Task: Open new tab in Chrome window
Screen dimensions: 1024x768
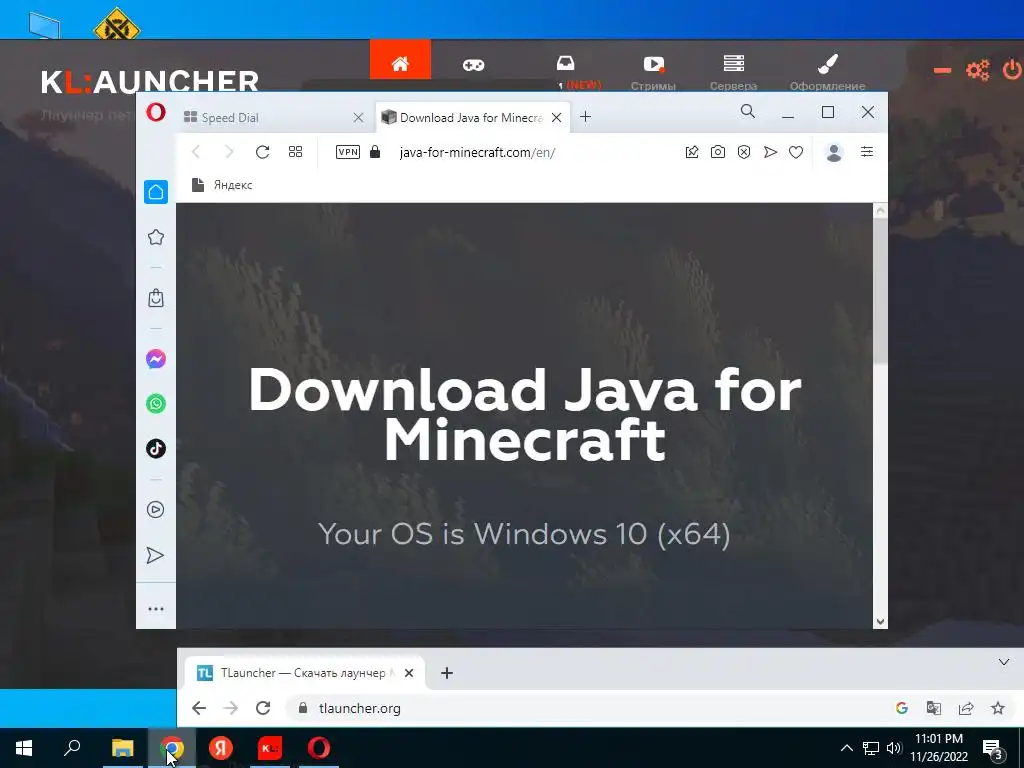Action: (x=447, y=673)
